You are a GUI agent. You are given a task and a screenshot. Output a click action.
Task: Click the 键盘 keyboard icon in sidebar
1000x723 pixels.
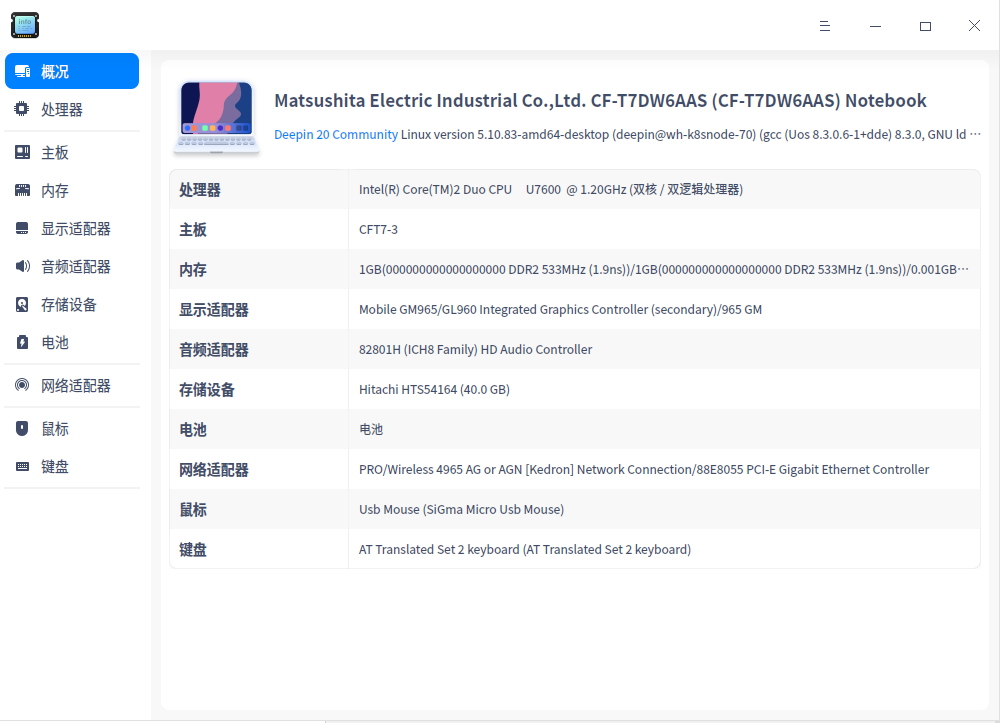(x=21, y=466)
